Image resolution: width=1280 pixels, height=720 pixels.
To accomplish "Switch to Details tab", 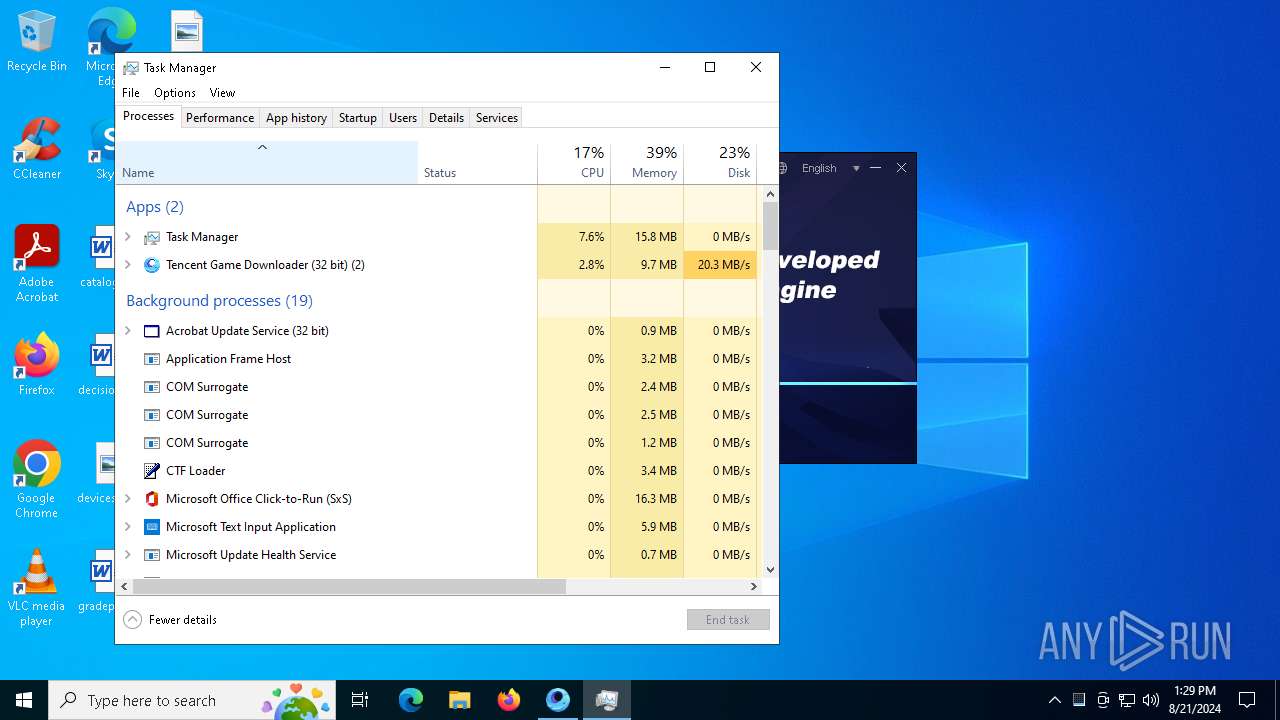I will (x=446, y=118).
